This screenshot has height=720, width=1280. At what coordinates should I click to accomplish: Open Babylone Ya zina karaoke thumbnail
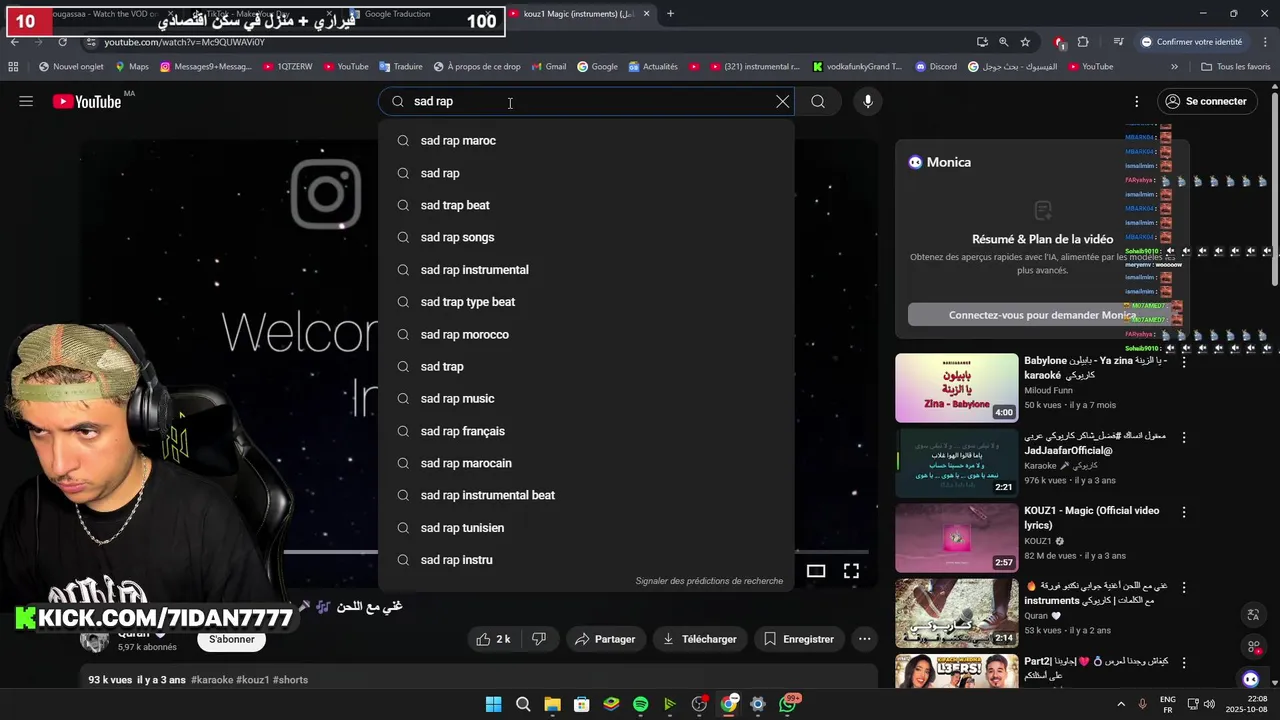coord(956,388)
